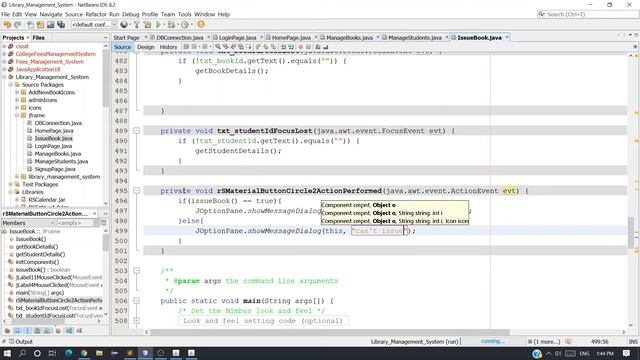Click the editor horizontal scrollbar
The height and width of the screenshot is (360, 640).
[330, 332]
